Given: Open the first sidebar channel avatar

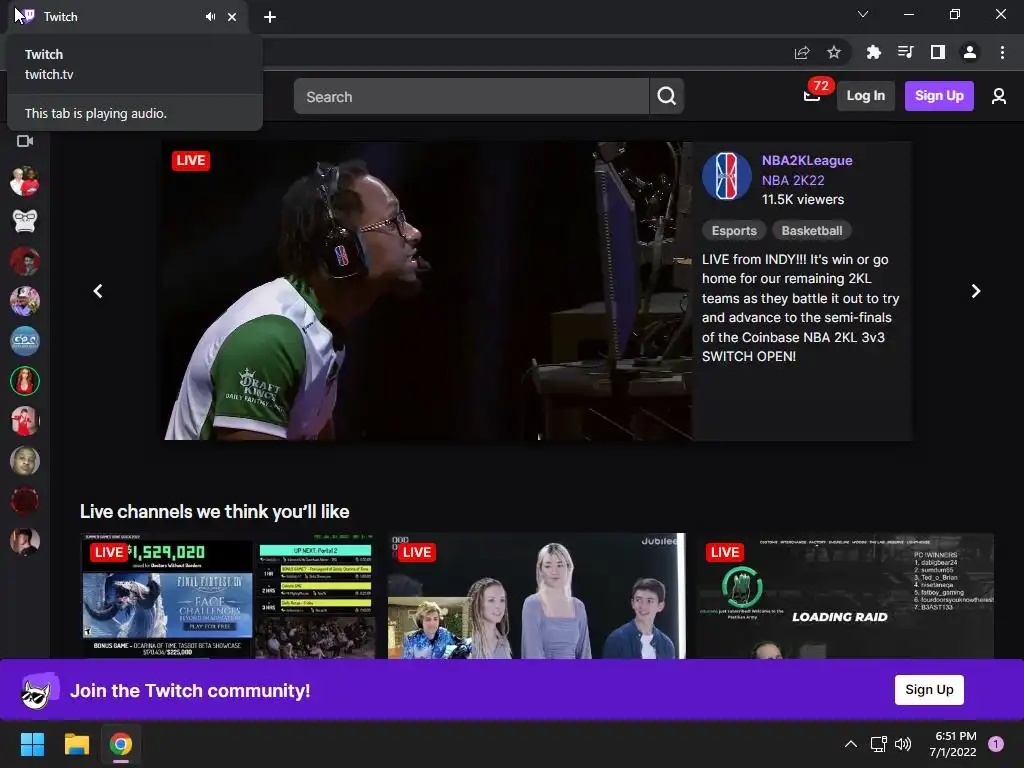Looking at the screenshot, I should pyautogui.click(x=25, y=181).
